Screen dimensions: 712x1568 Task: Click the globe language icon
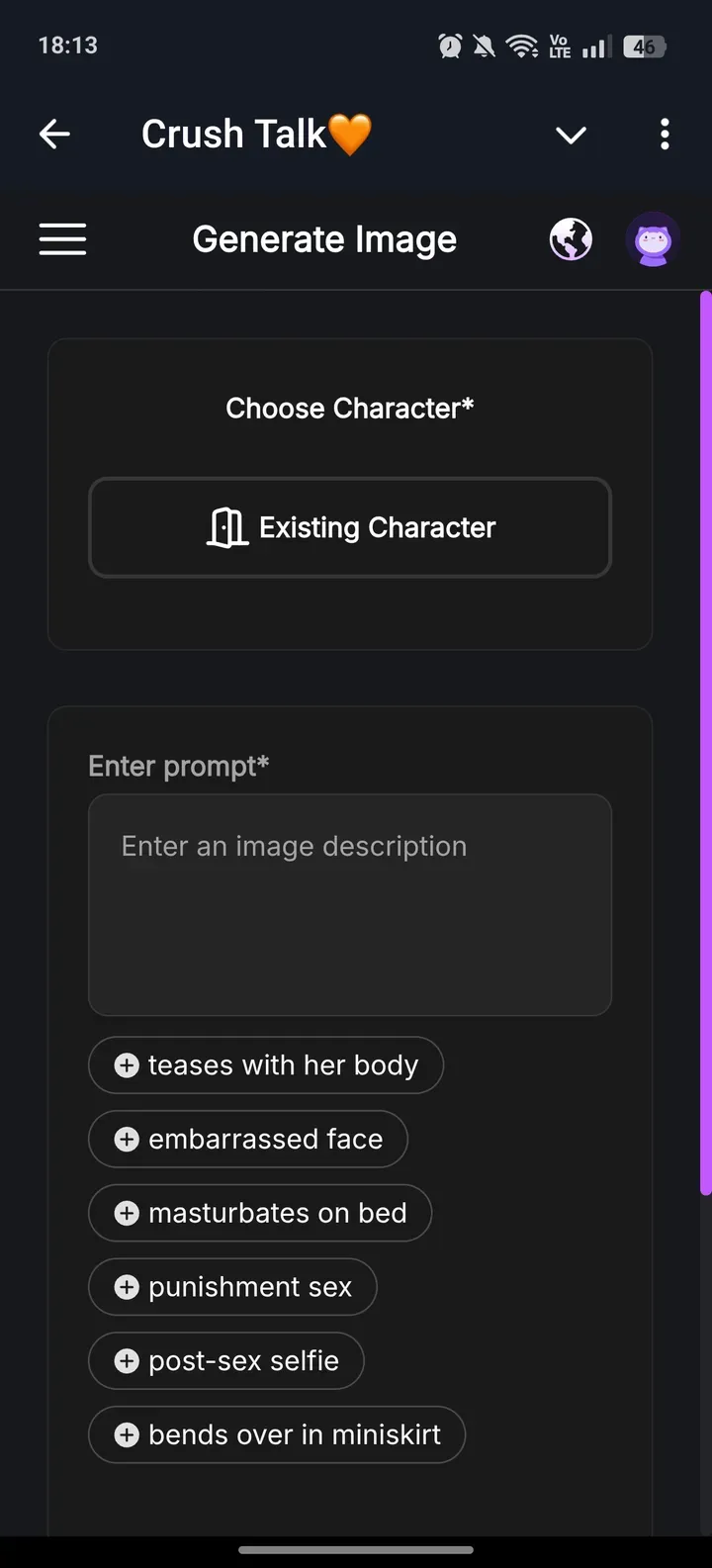[571, 239]
